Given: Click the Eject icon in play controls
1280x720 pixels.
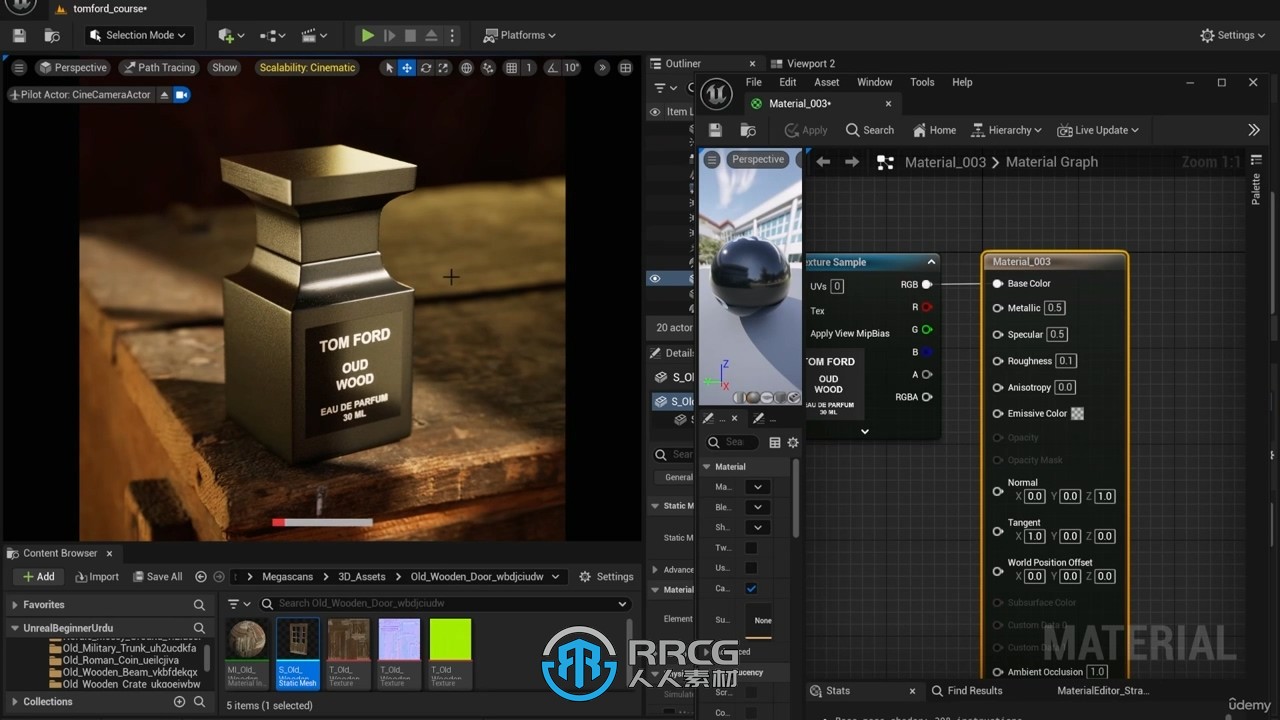Looking at the screenshot, I should 431,35.
